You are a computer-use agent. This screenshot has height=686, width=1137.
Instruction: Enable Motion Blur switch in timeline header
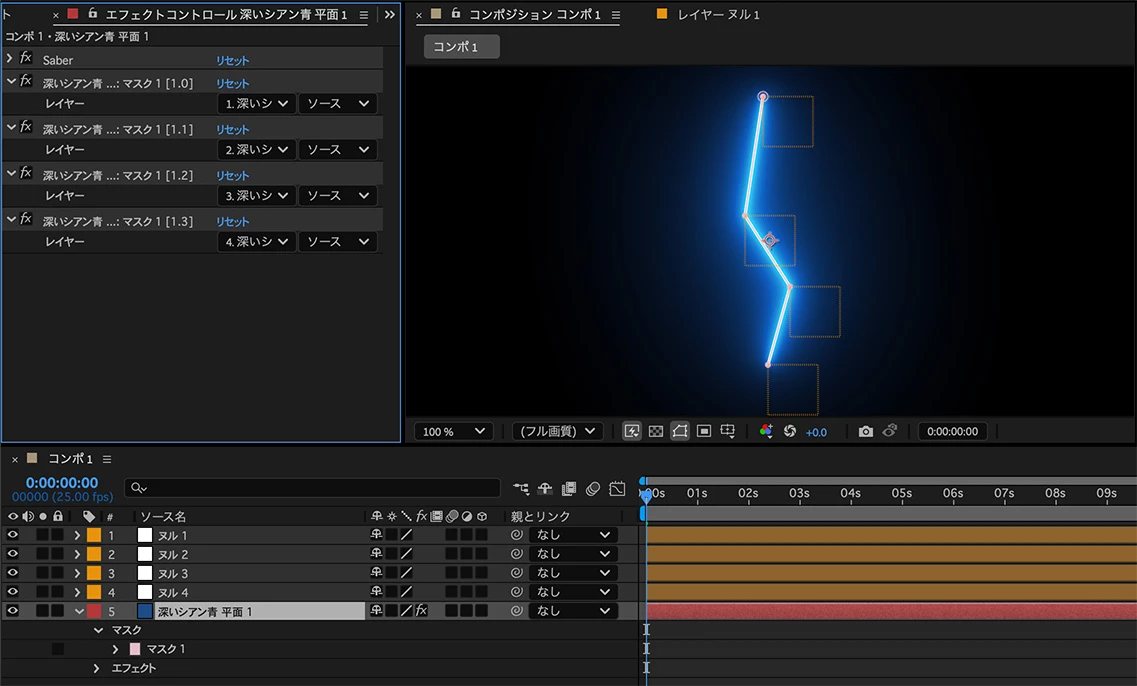click(593, 489)
